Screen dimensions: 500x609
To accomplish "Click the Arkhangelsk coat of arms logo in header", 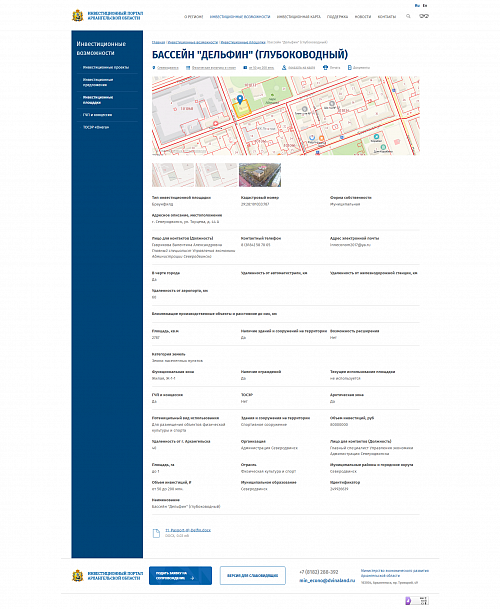I will pyautogui.click(x=78, y=16).
